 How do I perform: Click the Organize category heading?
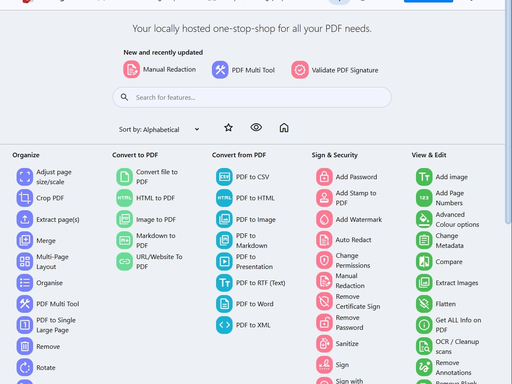tap(26, 155)
